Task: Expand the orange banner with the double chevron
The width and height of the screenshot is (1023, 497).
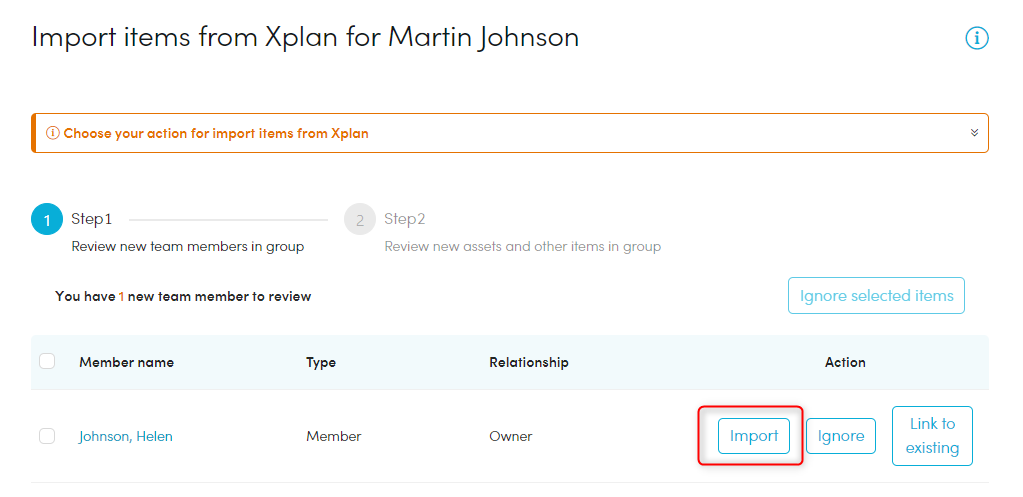Action: [974, 133]
